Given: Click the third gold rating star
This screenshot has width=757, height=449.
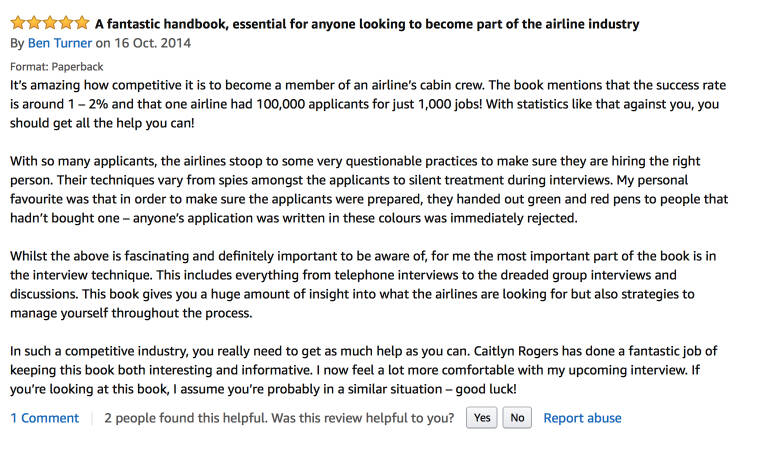Looking at the screenshot, I should 50,23.
